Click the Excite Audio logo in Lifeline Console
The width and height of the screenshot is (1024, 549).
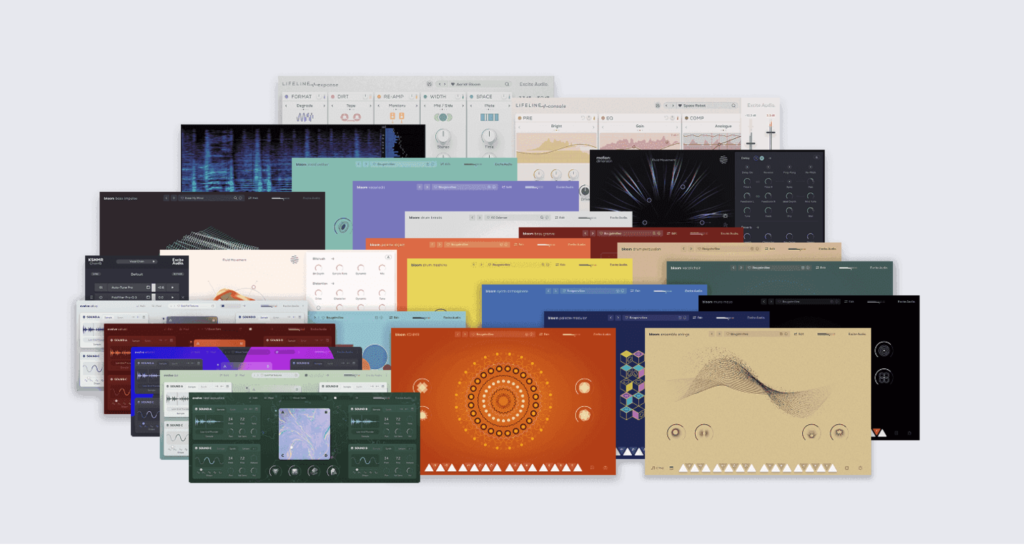pyautogui.click(x=761, y=105)
